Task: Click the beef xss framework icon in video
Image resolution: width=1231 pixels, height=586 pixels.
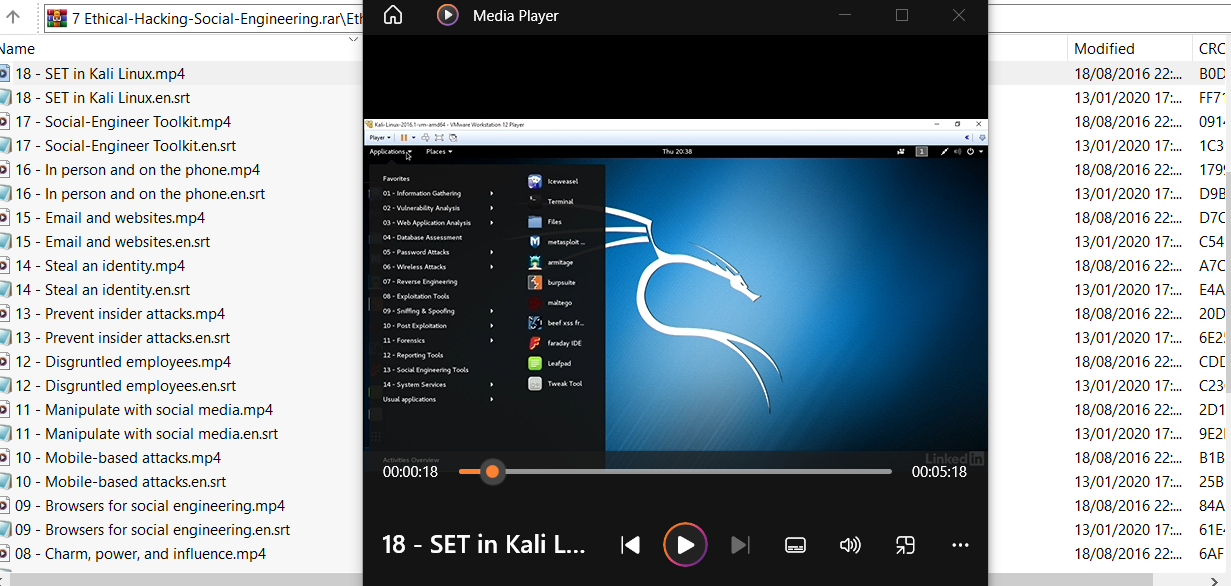Action: [x=535, y=323]
